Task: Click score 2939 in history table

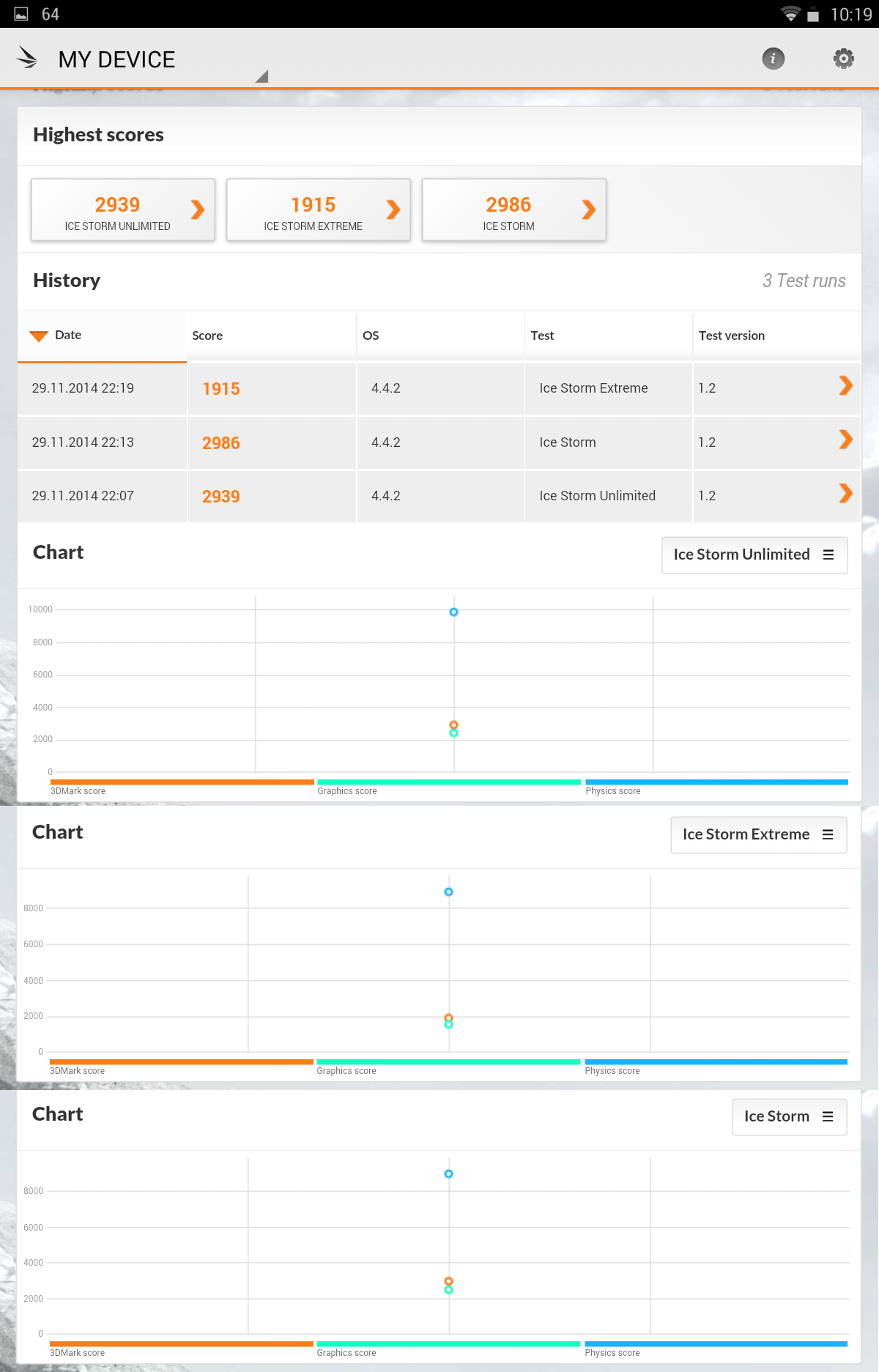Action: point(221,497)
